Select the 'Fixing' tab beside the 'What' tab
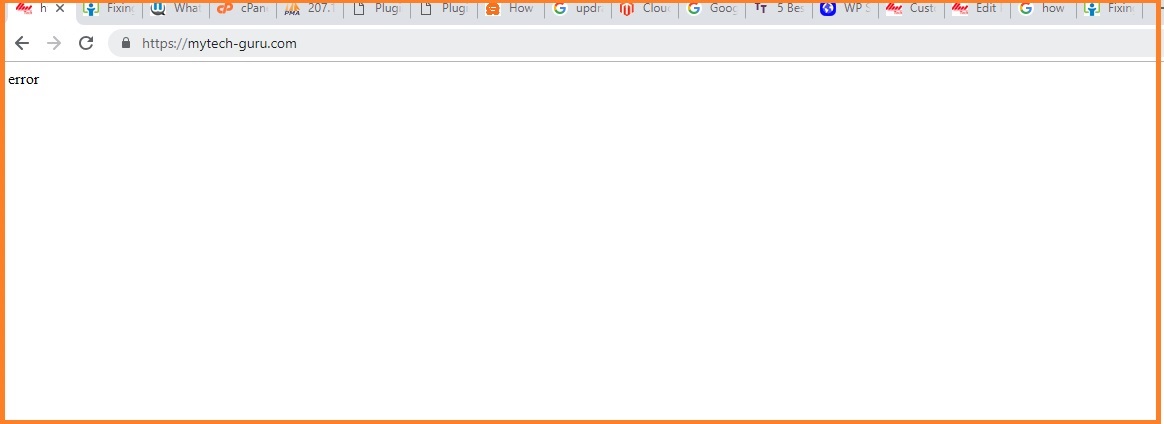The width and height of the screenshot is (1164, 424). click(x=109, y=9)
